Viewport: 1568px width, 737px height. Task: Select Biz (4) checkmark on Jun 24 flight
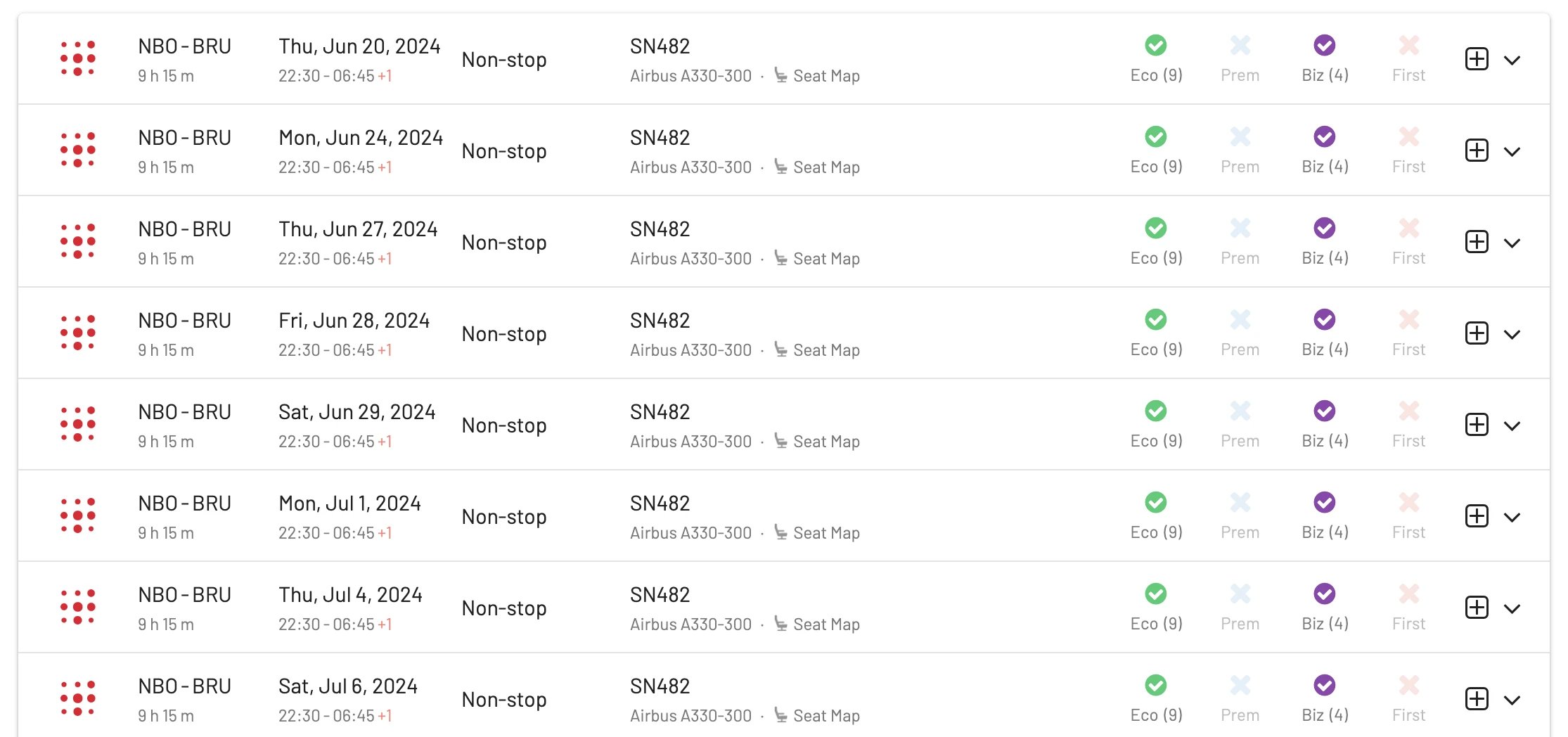point(1325,136)
